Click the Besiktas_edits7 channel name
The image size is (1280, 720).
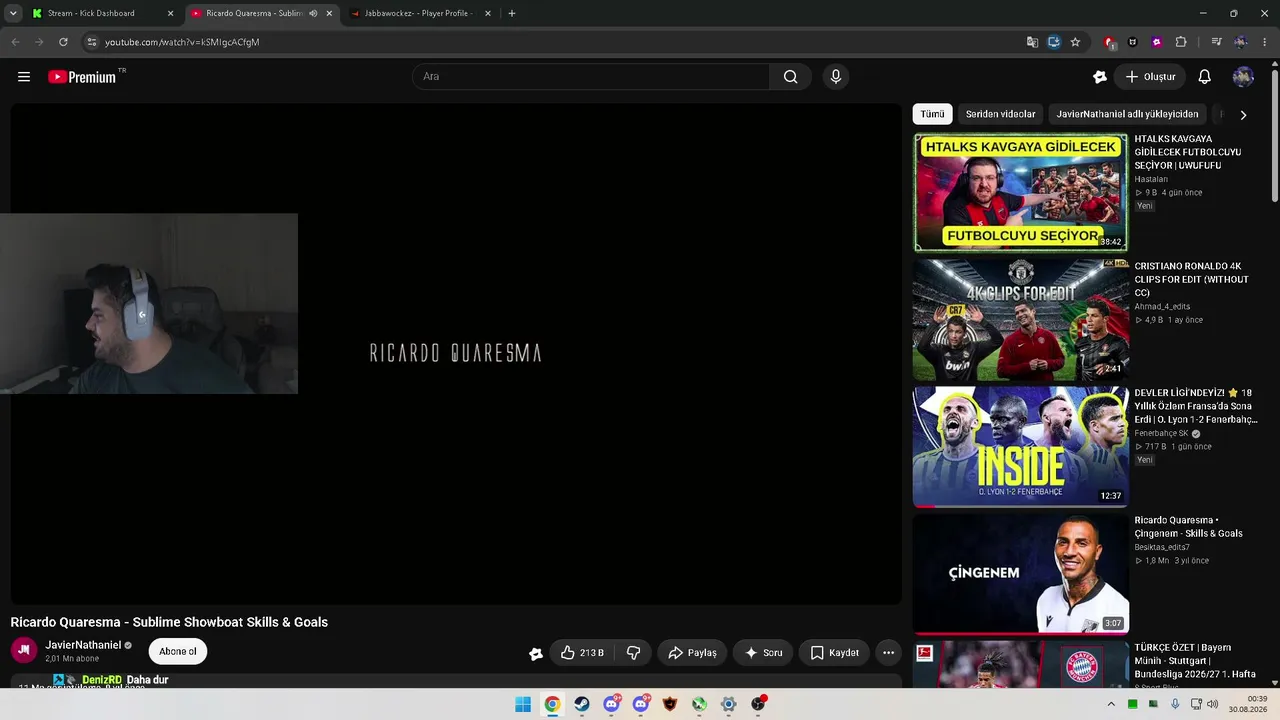1162,547
